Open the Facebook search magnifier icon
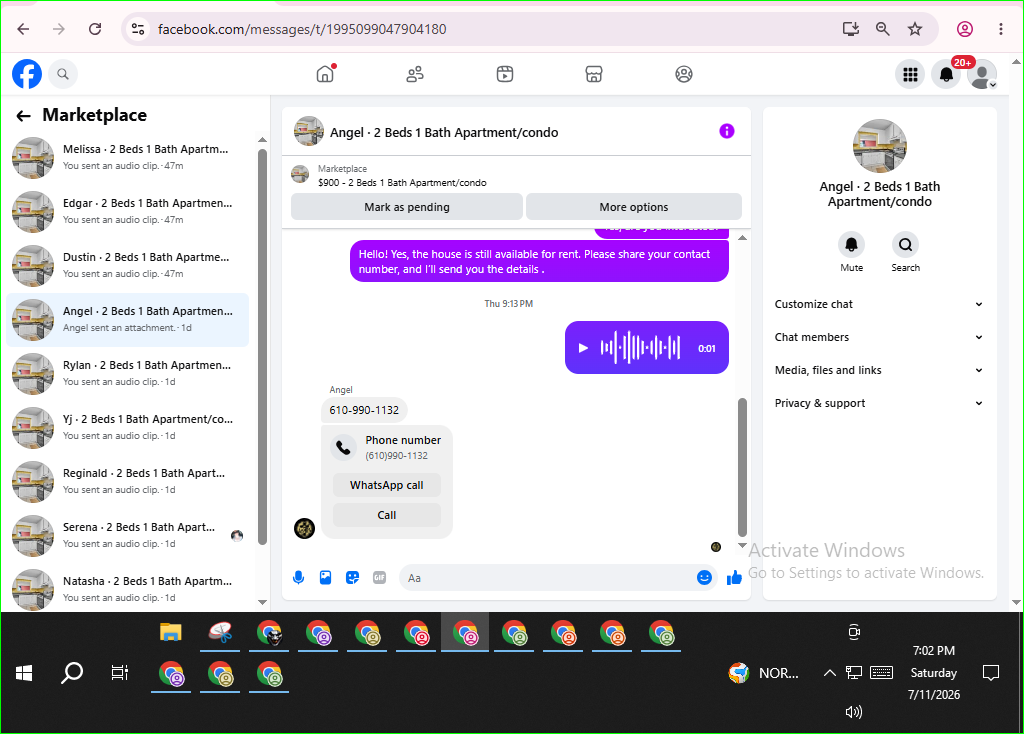 [63, 74]
